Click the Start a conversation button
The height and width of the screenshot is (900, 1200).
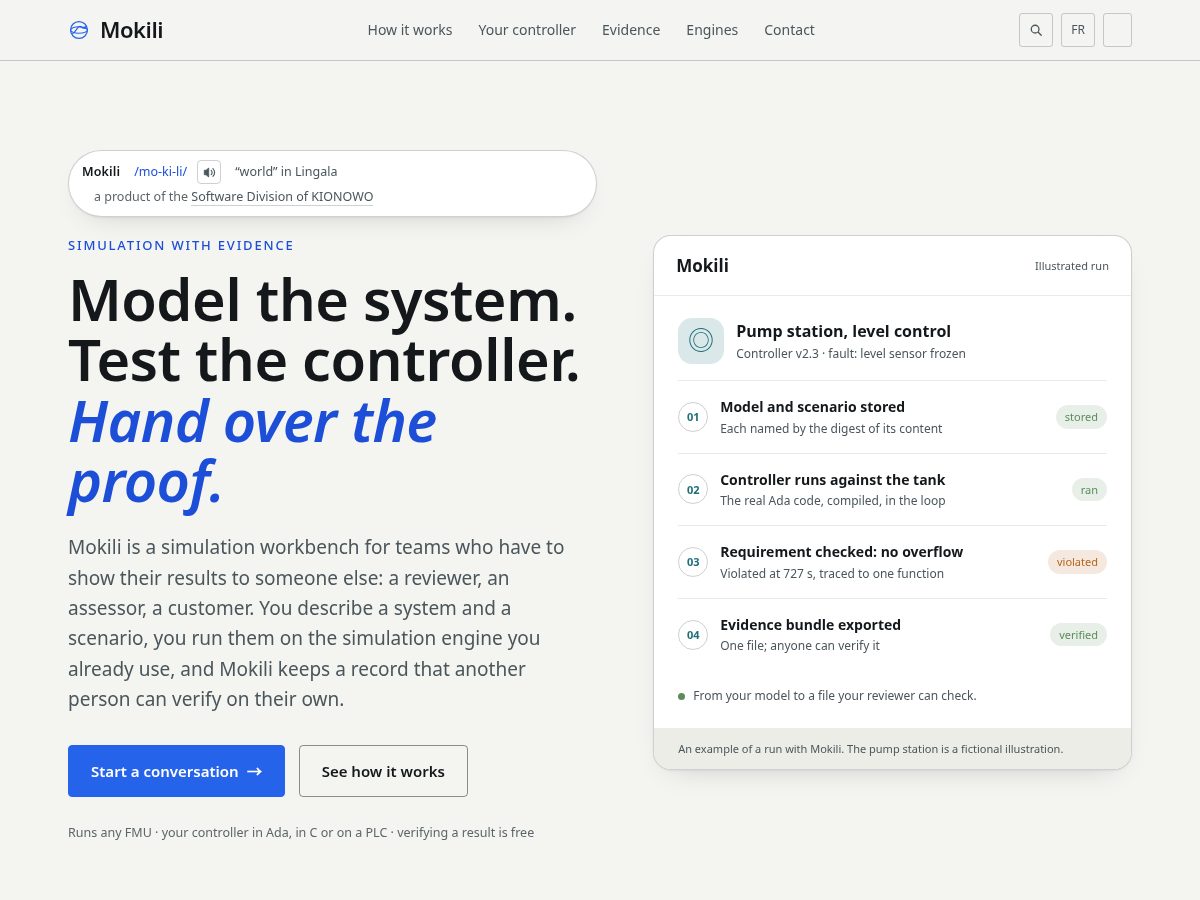176,771
